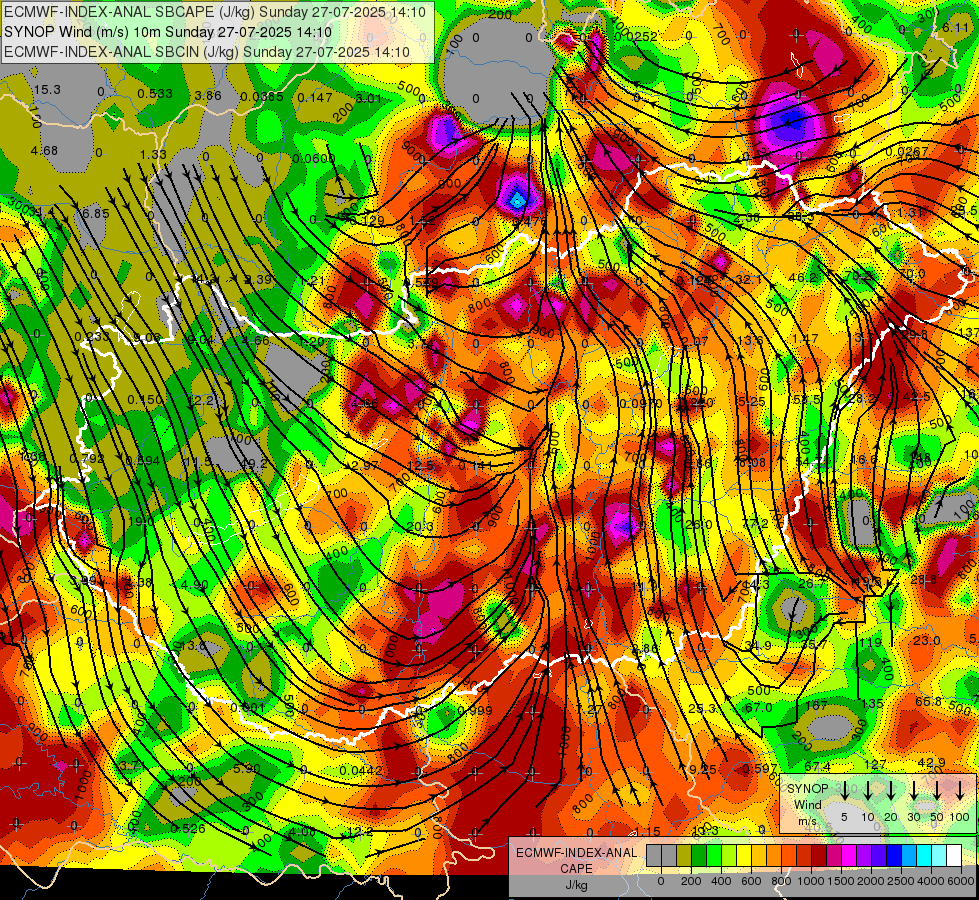Image resolution: width=979 pixels, height=900 pixels.
Task: Pick the olive swatch on the CAPE scale
Action: coord(684,856)
